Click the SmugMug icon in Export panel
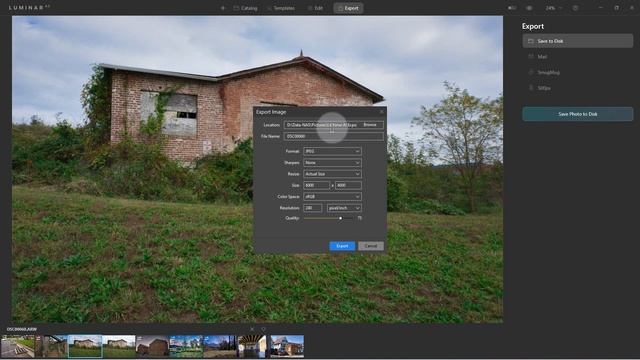Screen dimensions: 640x360 pos(531,72)
